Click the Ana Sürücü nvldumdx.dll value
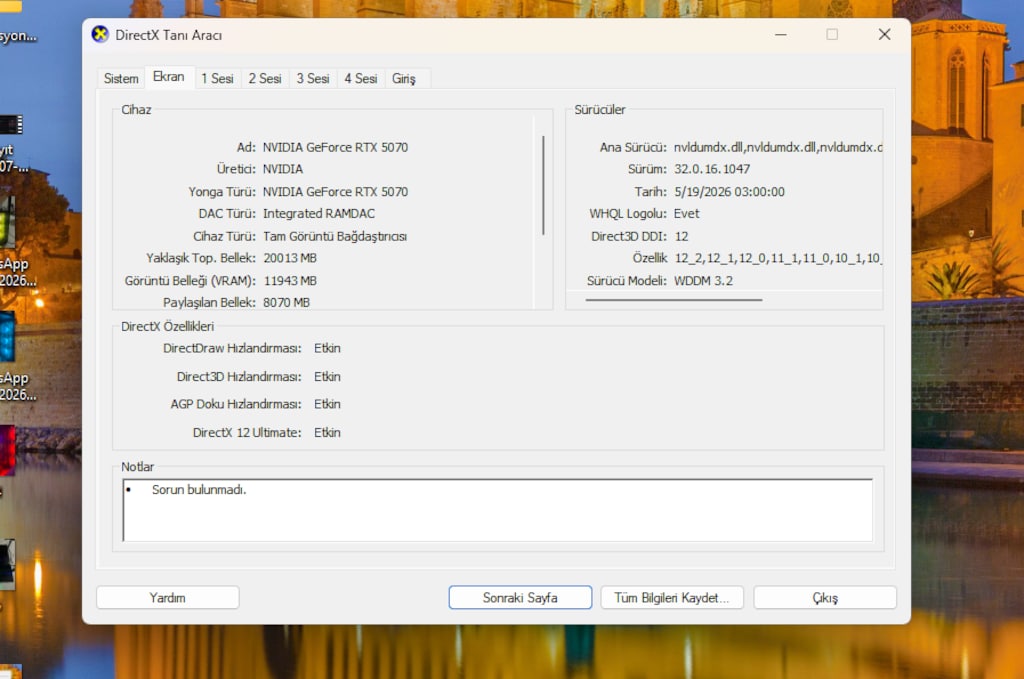Image resolution: width=1024 pixels, height=679 pixels. pyautogui.click(x=778, y=148)
